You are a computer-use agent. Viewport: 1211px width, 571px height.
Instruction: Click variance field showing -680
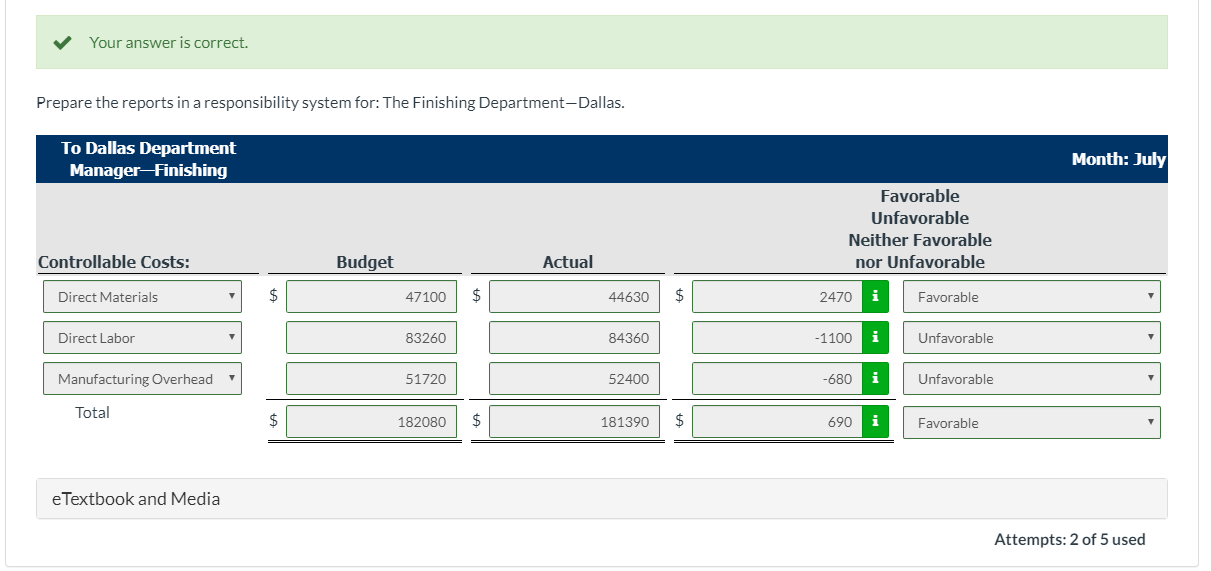point(777,379)
